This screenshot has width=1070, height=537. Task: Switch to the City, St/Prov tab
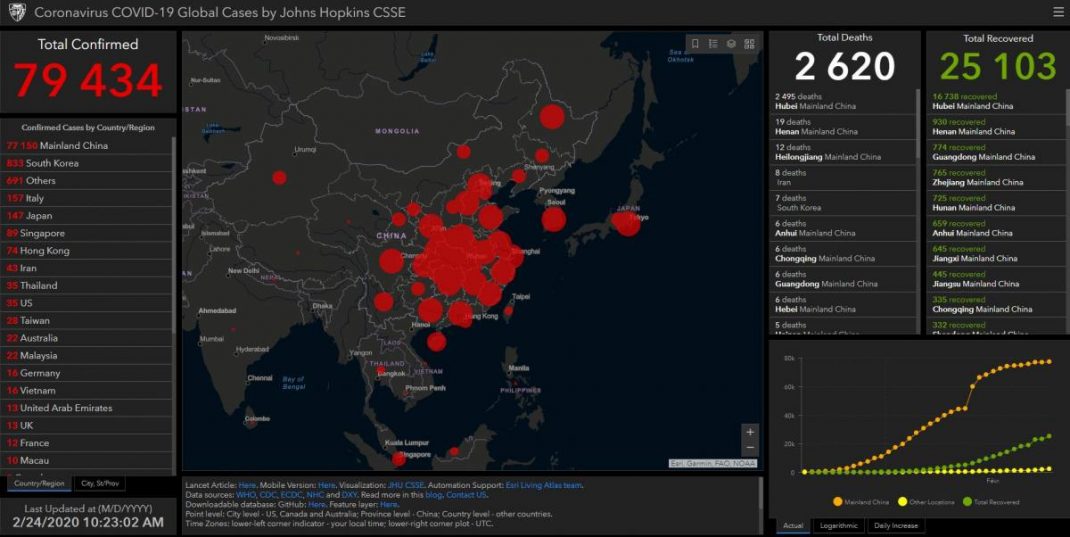(100, 484)
